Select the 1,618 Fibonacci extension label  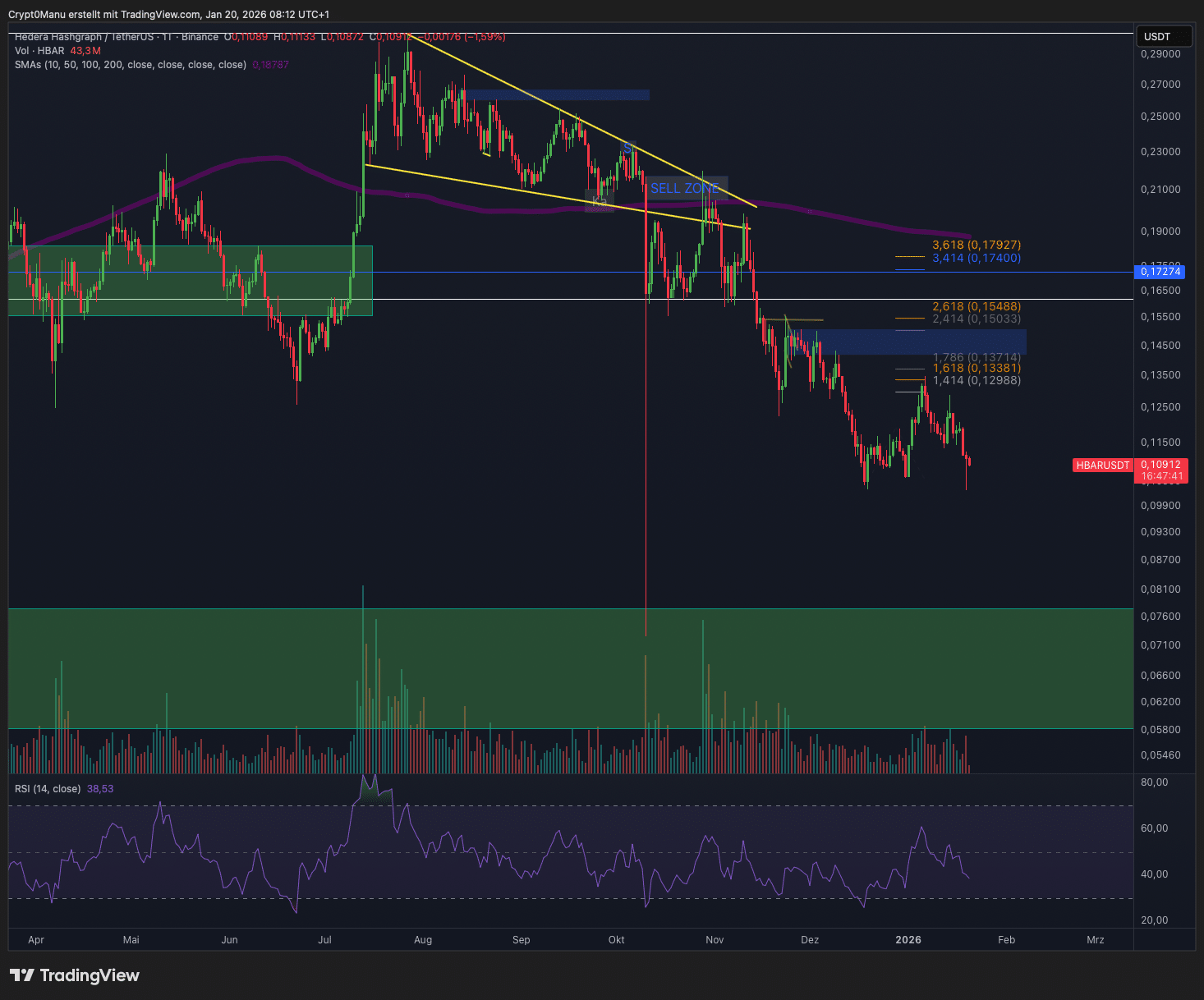(976, 369)
